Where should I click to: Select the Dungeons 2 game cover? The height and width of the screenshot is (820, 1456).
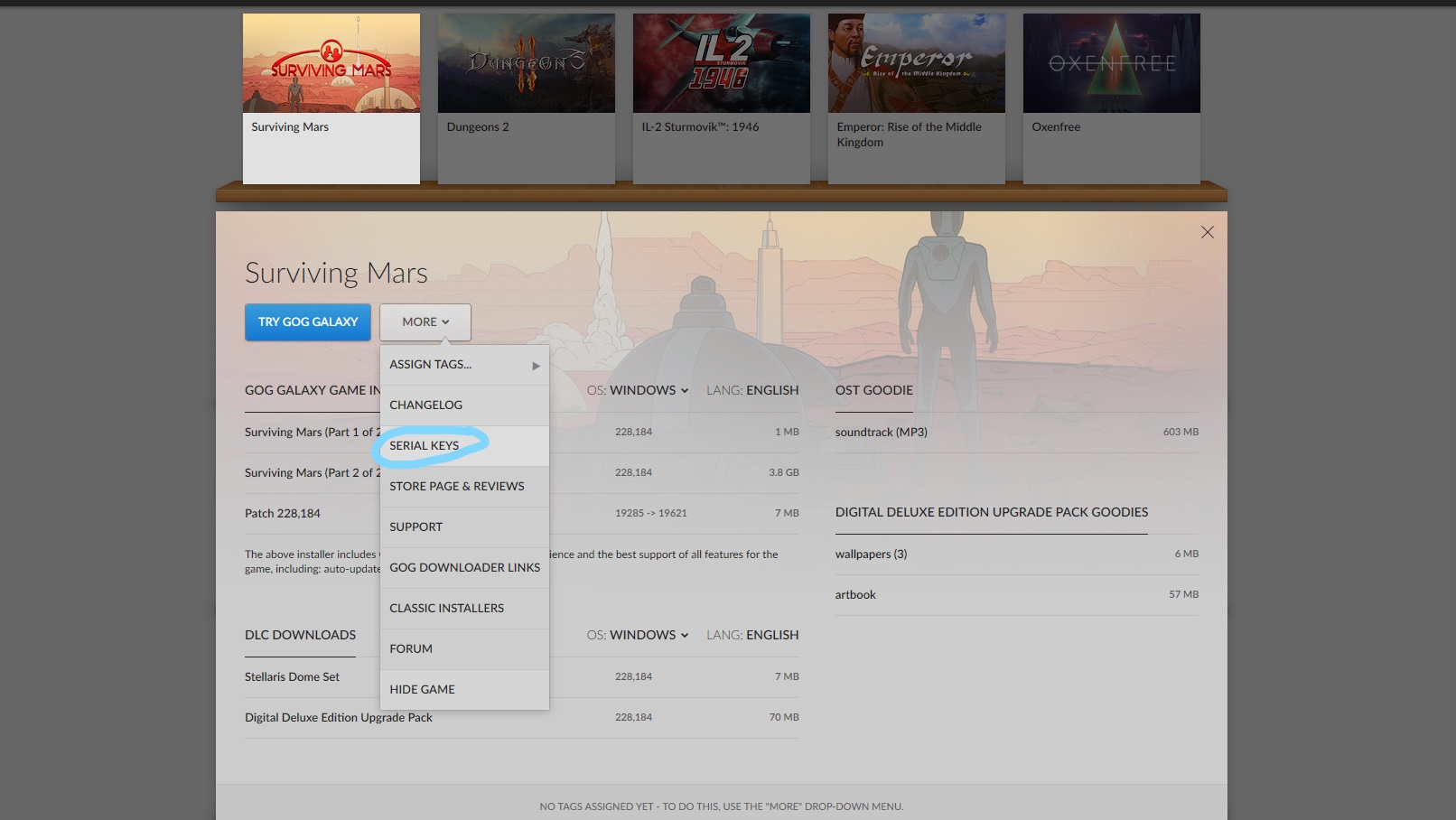click(527, 63)
